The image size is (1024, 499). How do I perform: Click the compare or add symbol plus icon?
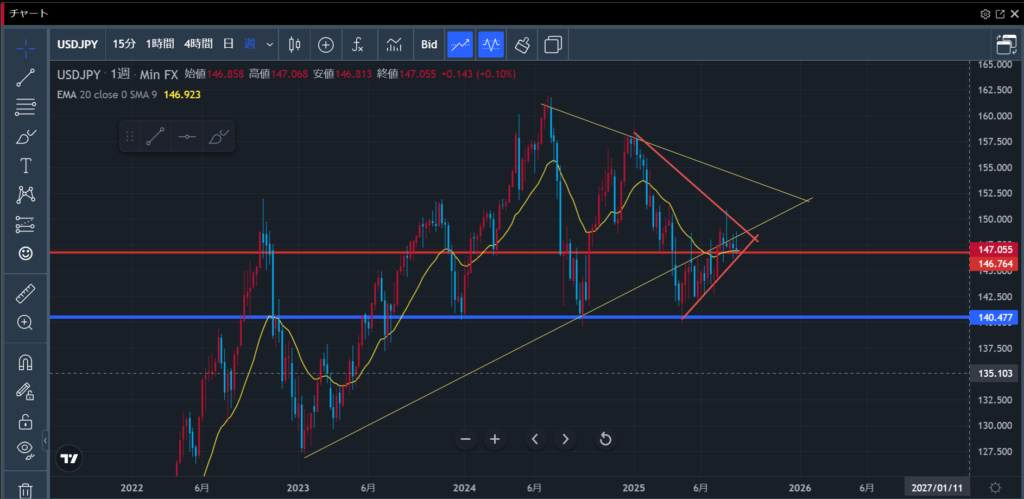[x=326, y=44]
